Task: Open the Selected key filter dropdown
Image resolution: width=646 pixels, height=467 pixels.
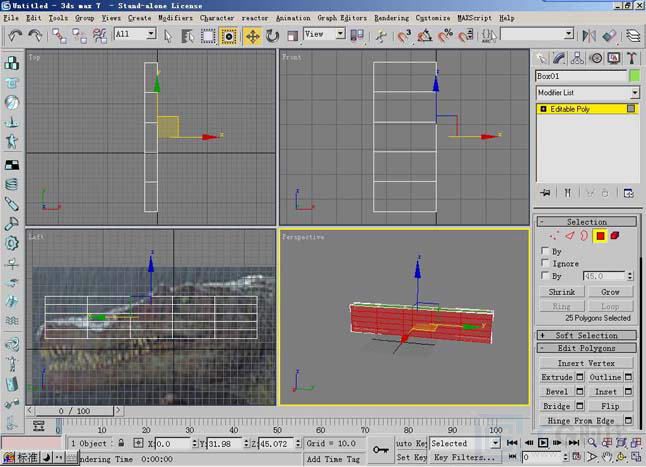Action: click(x=465, y=443)
